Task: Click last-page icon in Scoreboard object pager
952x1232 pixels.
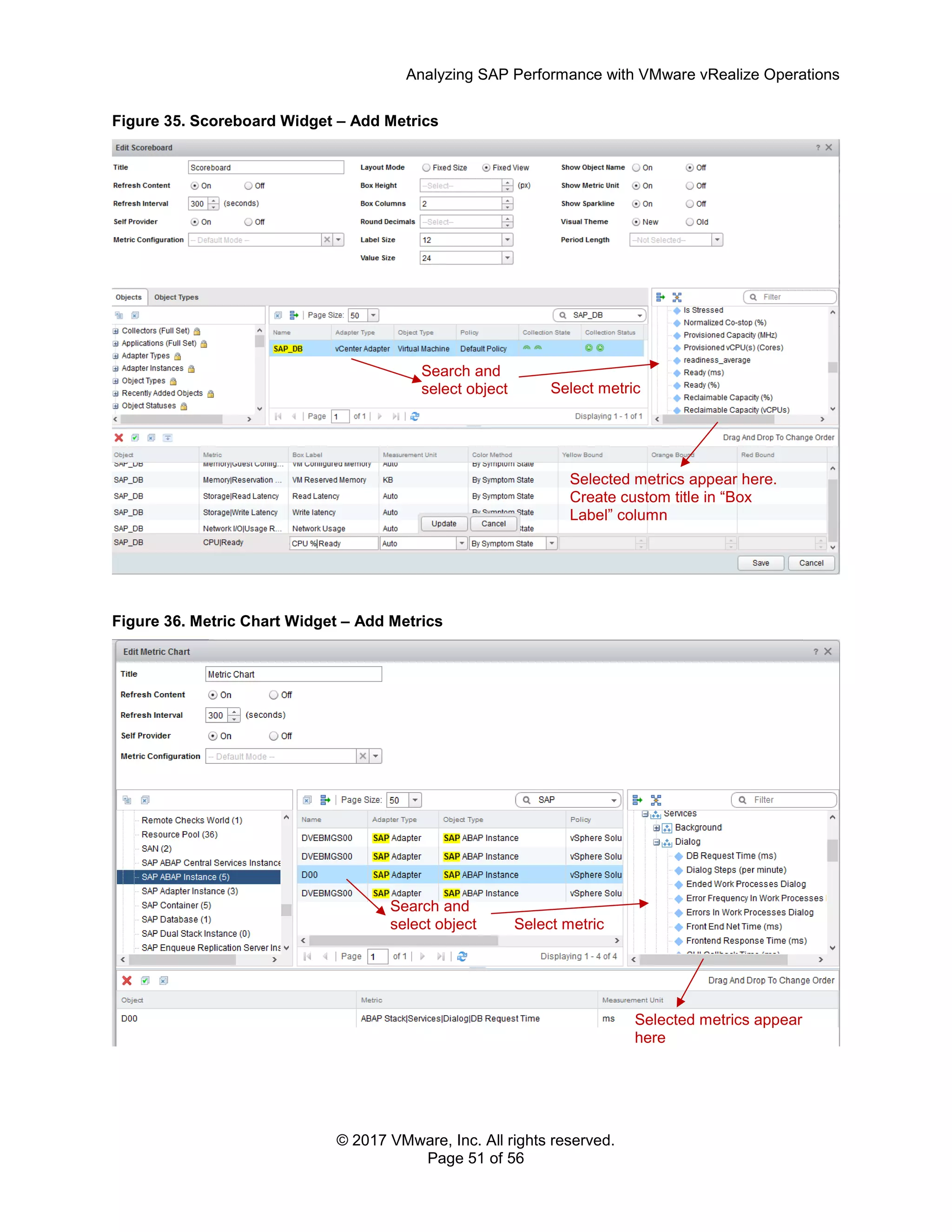Action: click(x=396, y=416)
